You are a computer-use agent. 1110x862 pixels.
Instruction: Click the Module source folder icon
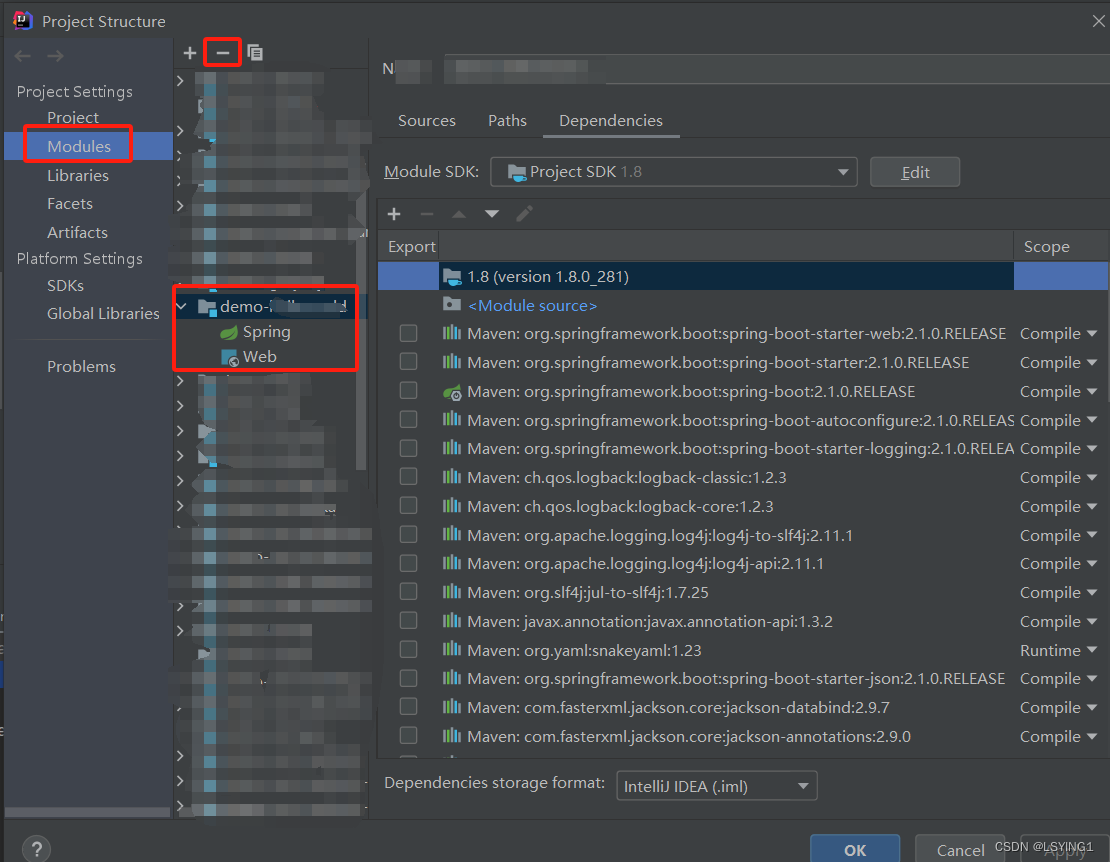452,304
